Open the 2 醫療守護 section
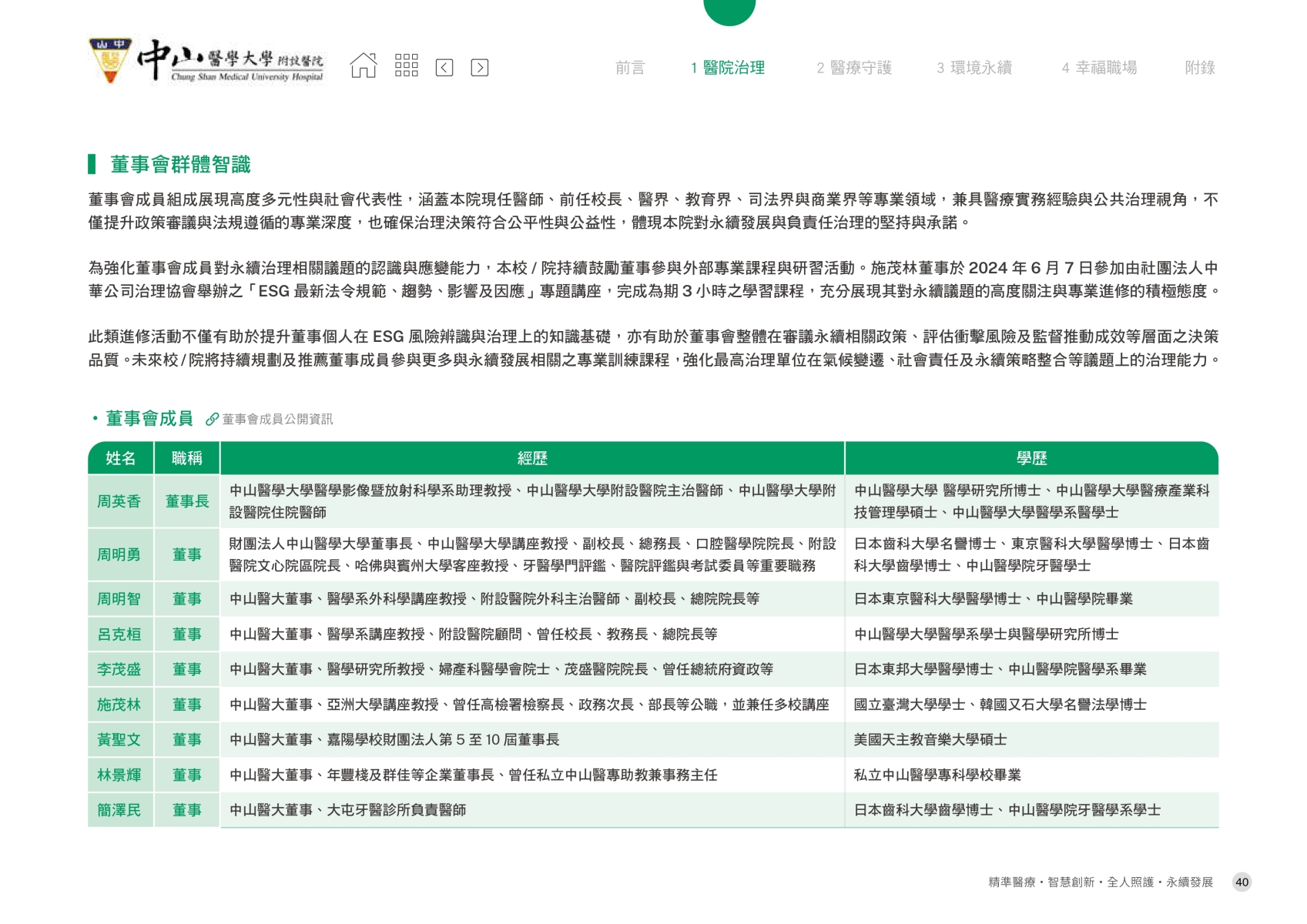Image resolution: width=1307 pixels, height=924 pixels. pyautogui.click(x=853, y=68)
